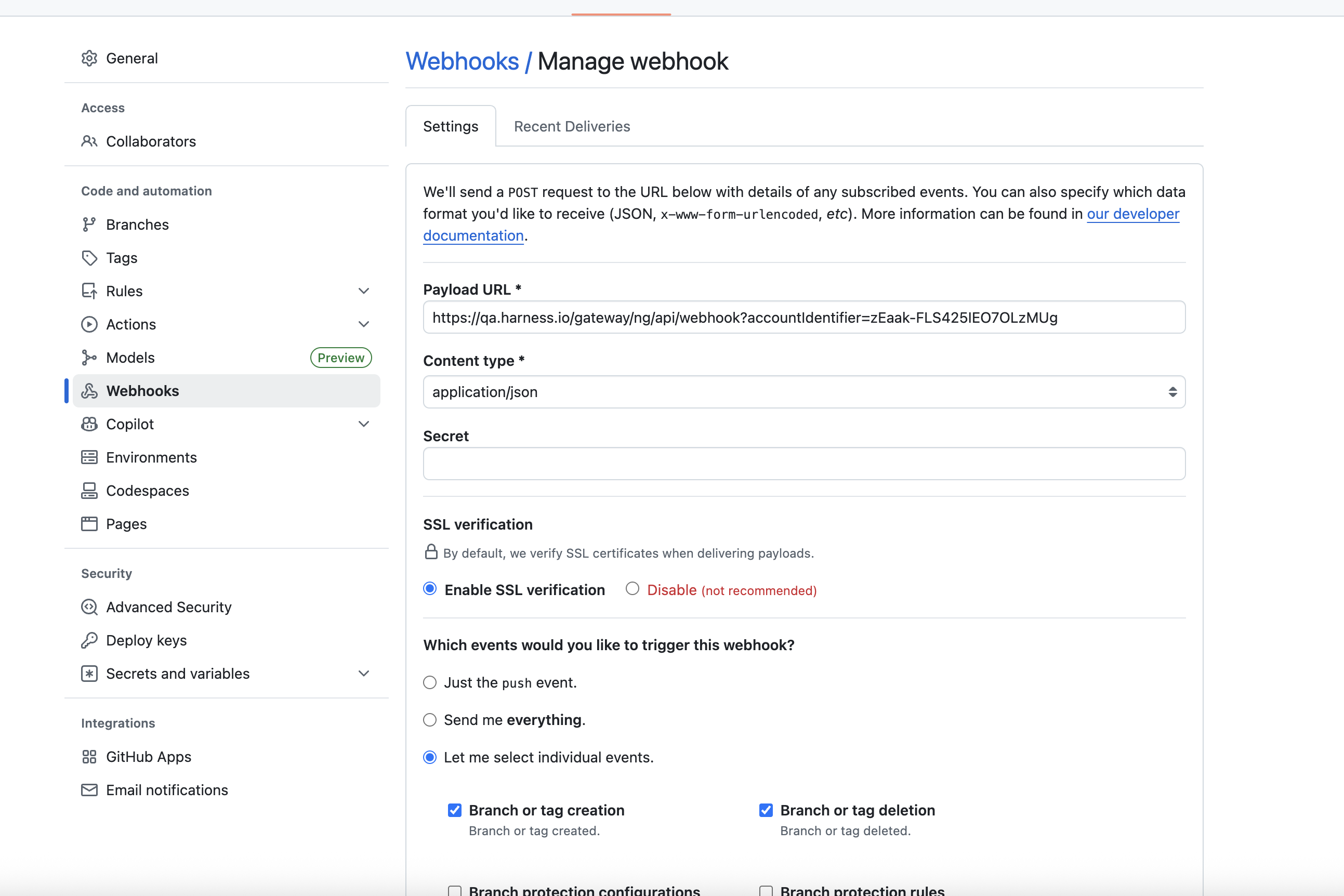The width and height of the screenshot is (1344, 896).
Task: Select the Webhooks icon
Action: [90, 391]
